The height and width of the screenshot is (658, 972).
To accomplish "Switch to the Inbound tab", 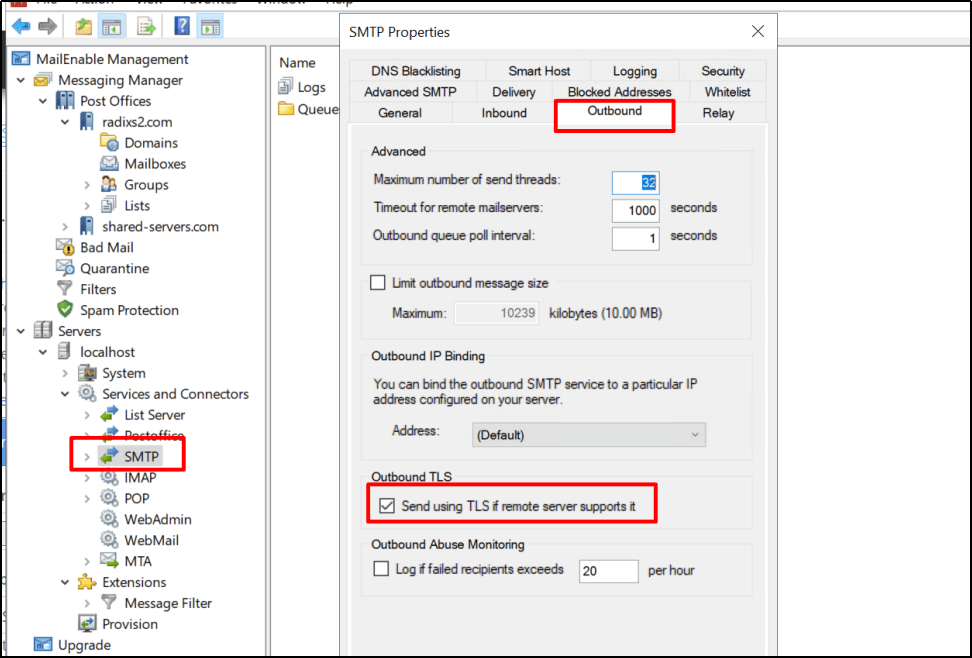I will point(504,113).
